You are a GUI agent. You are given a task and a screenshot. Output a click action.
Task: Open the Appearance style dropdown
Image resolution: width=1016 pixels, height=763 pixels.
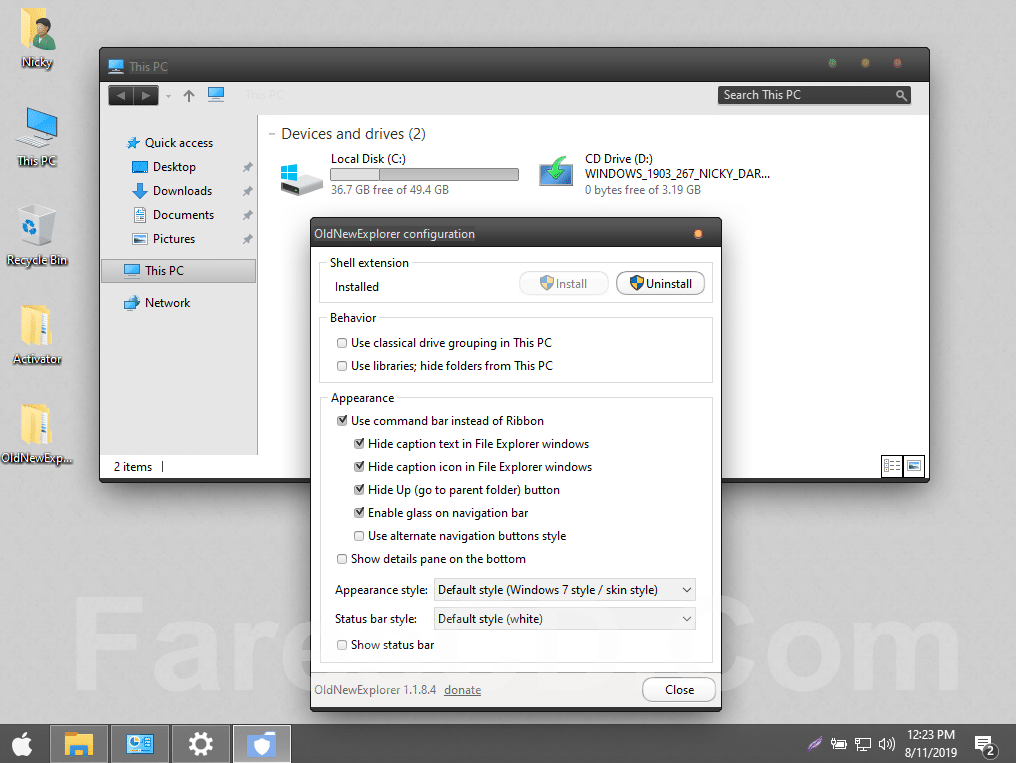coord(564,590)
